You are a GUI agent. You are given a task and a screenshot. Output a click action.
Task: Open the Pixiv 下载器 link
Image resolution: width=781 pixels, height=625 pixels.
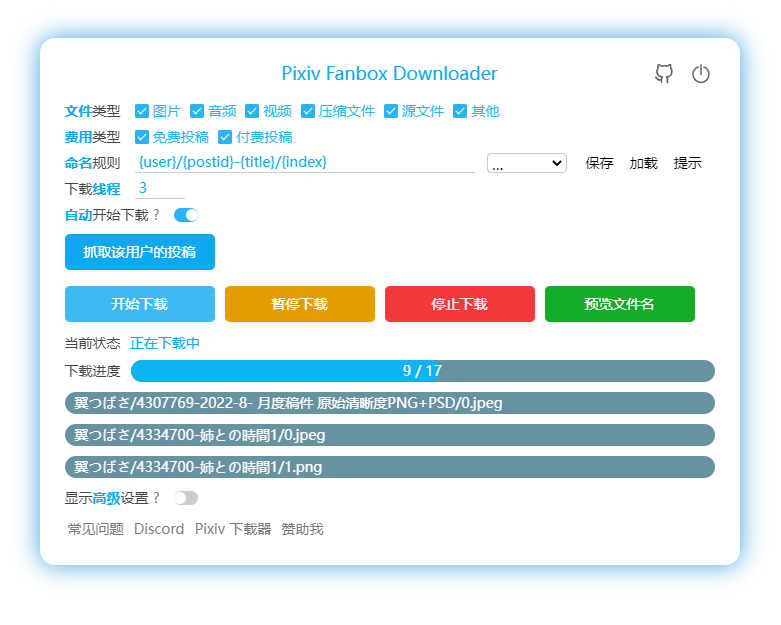[x=233, y=529]
